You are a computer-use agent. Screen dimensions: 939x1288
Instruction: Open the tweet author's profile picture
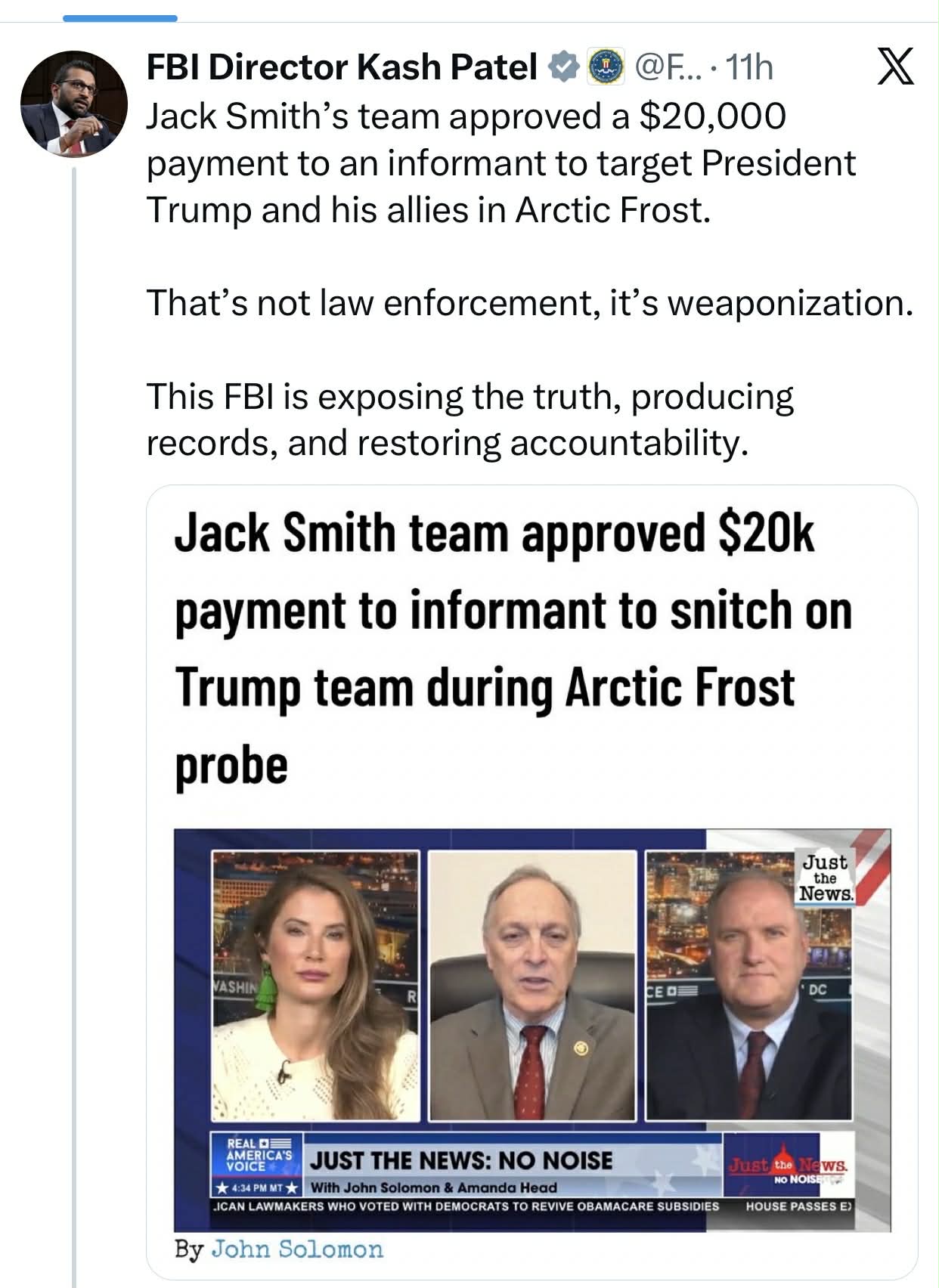coord(73,104)
